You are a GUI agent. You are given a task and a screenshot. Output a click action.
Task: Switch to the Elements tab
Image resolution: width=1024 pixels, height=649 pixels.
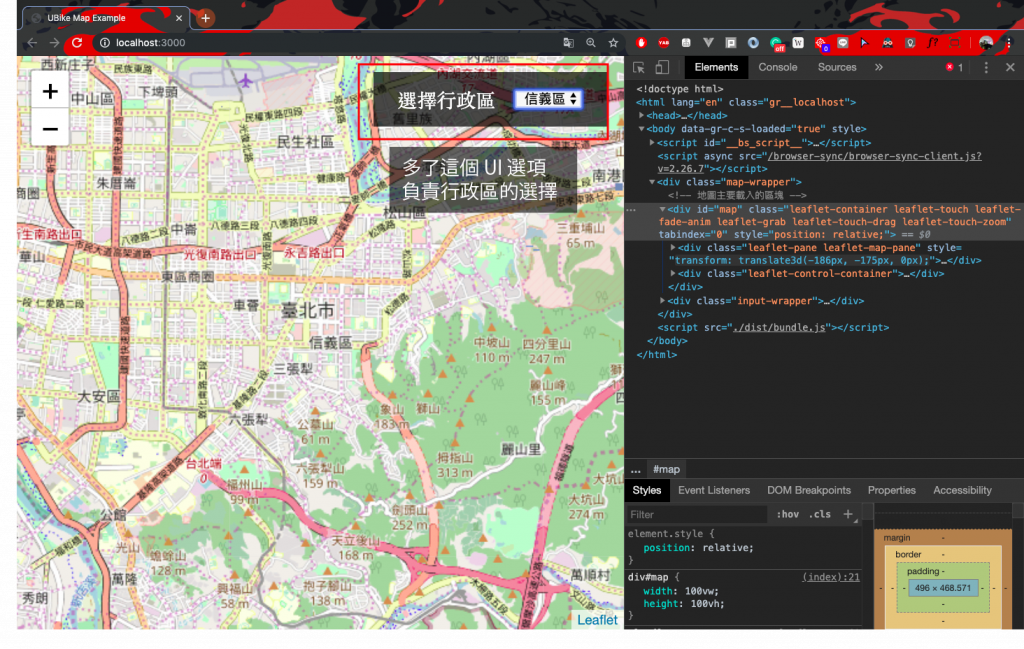click(x=716, y=67)
